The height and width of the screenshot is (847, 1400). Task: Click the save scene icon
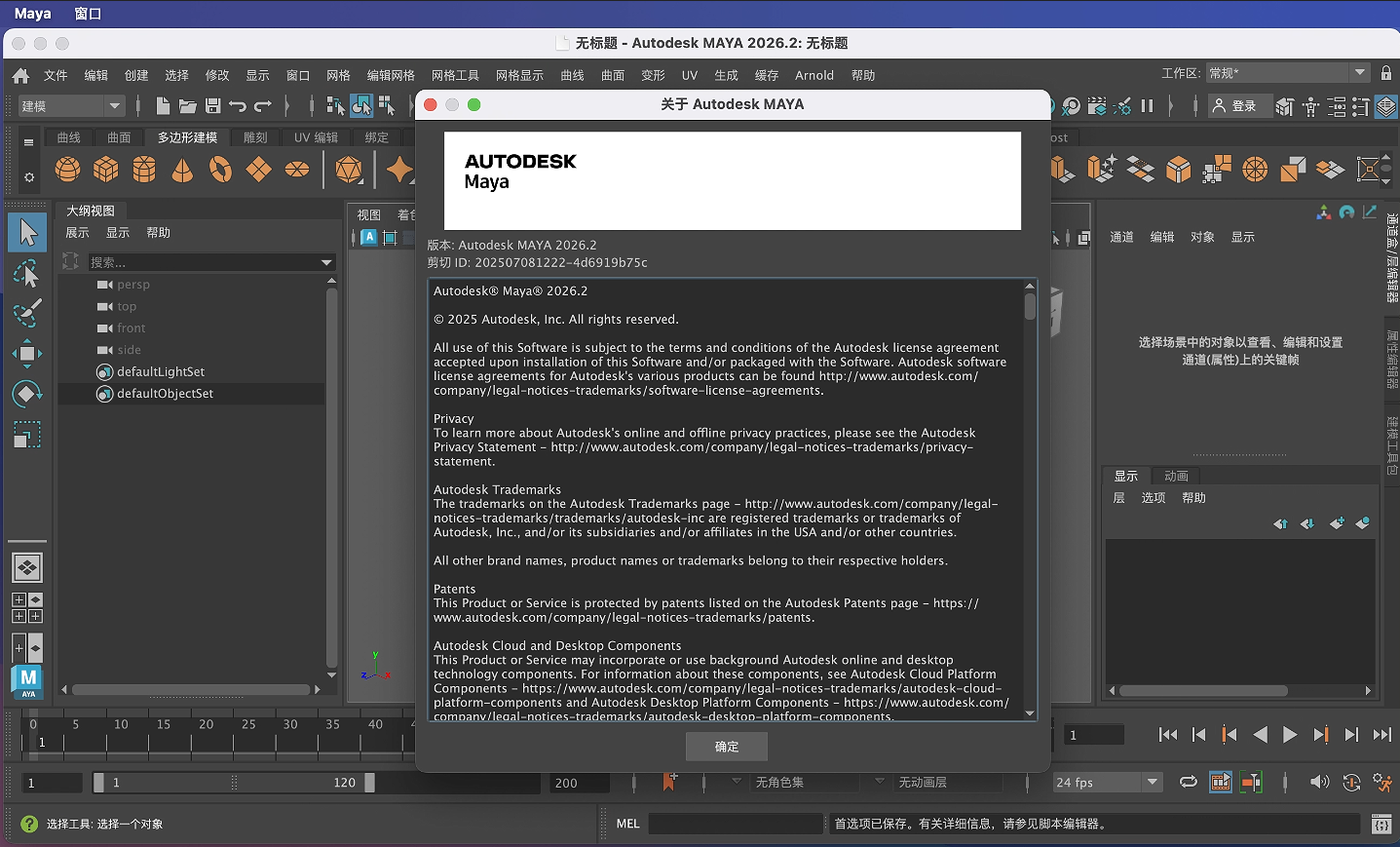pos(212,105)
